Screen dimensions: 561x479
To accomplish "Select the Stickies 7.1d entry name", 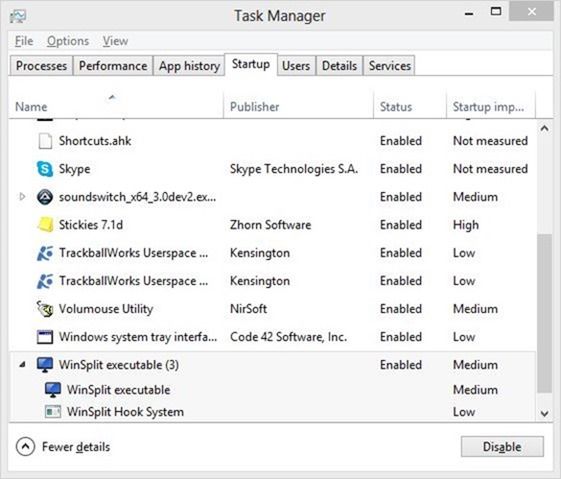I will (91, 225).
